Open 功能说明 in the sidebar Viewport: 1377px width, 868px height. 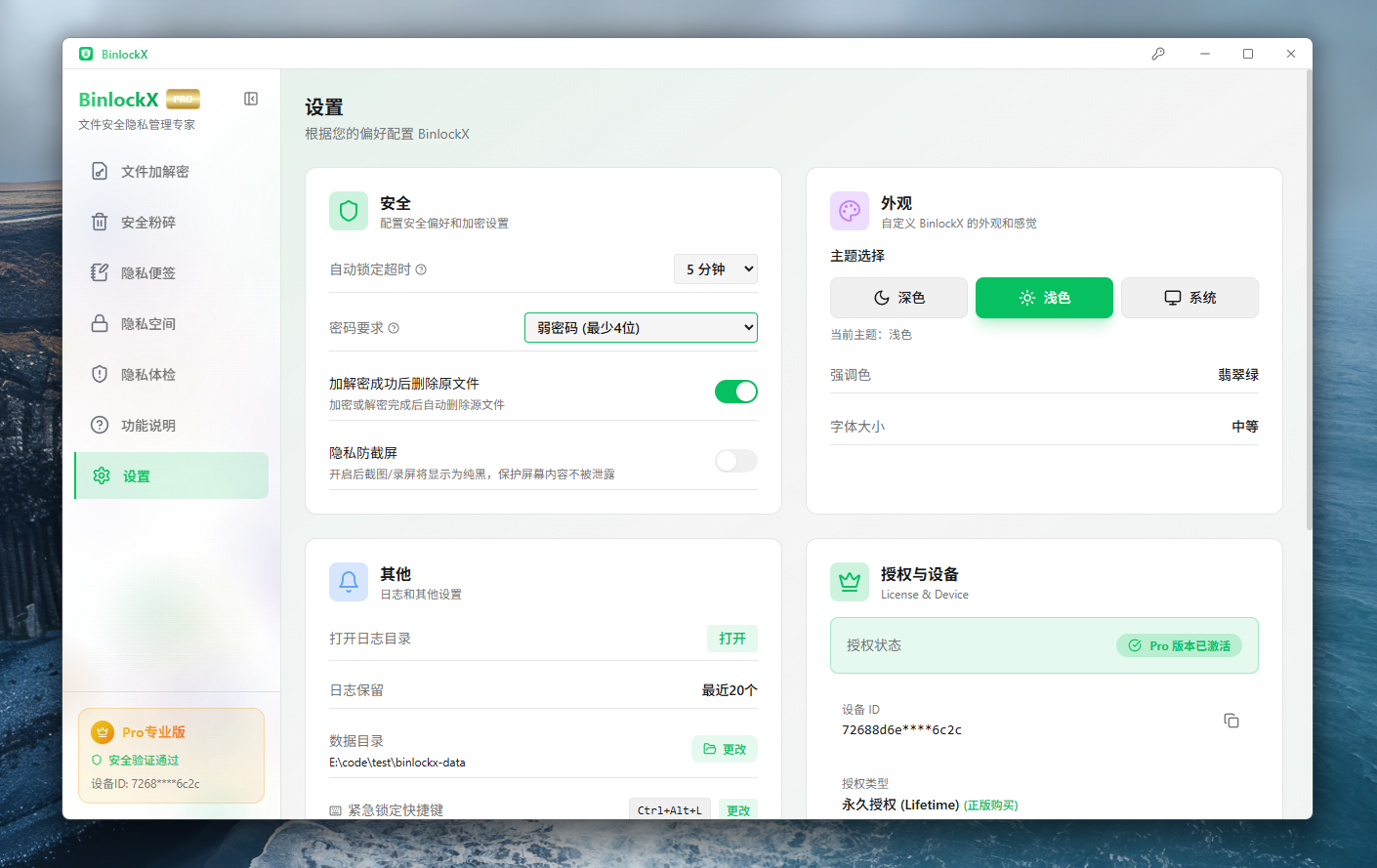pyautogui.click(x=171, y=426)
